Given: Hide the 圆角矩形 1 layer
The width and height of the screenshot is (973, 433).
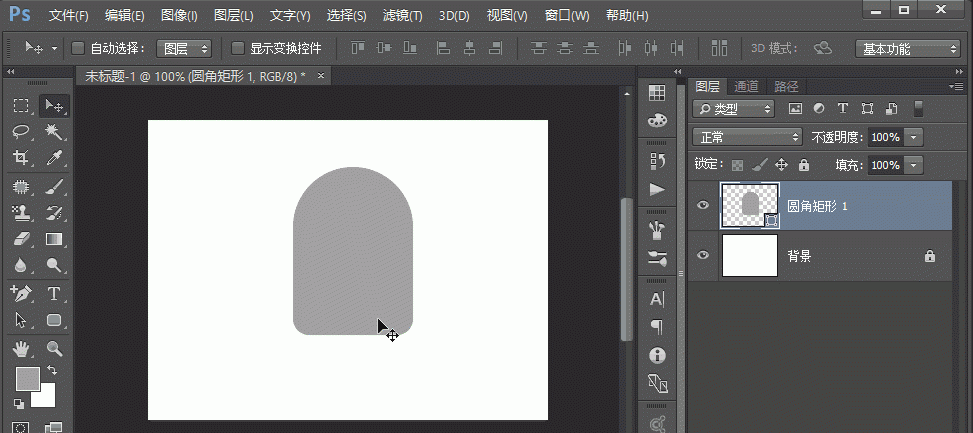Looking at the screenshot, I should [x=703, y=205].
